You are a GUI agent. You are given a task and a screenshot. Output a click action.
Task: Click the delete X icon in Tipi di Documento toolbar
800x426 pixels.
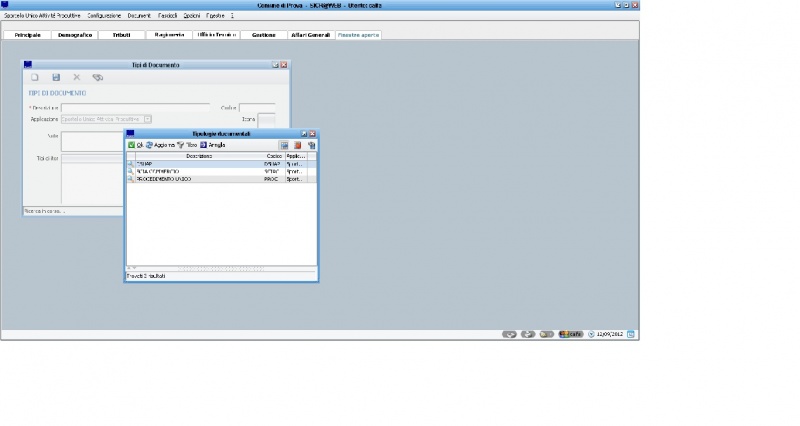pos(77,78)
